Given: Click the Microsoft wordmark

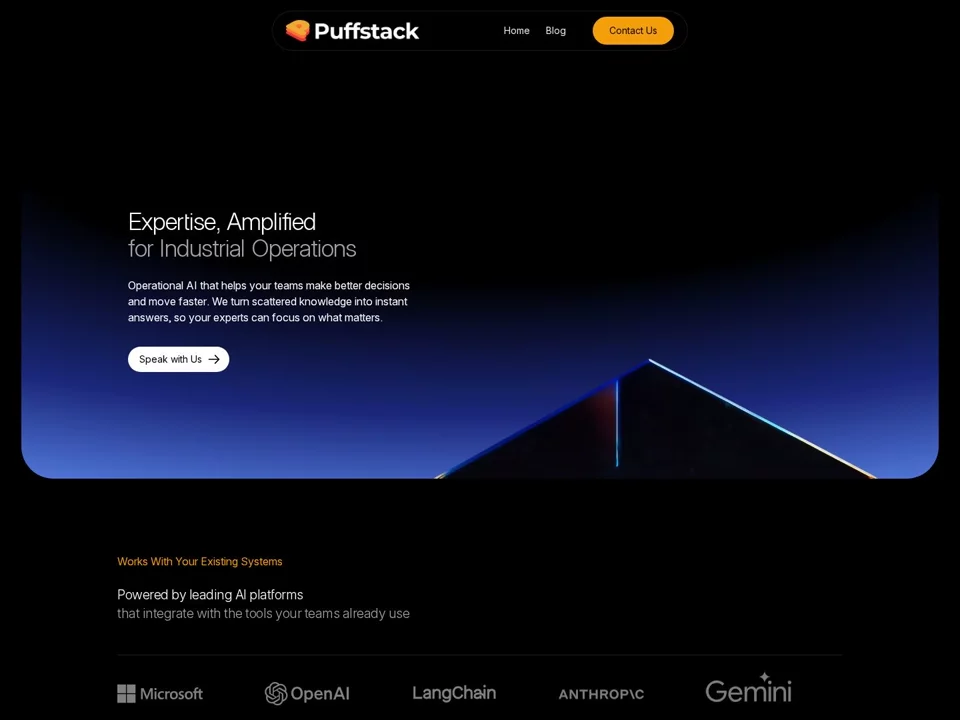Looking at the screenshot, I should [171, 694].
